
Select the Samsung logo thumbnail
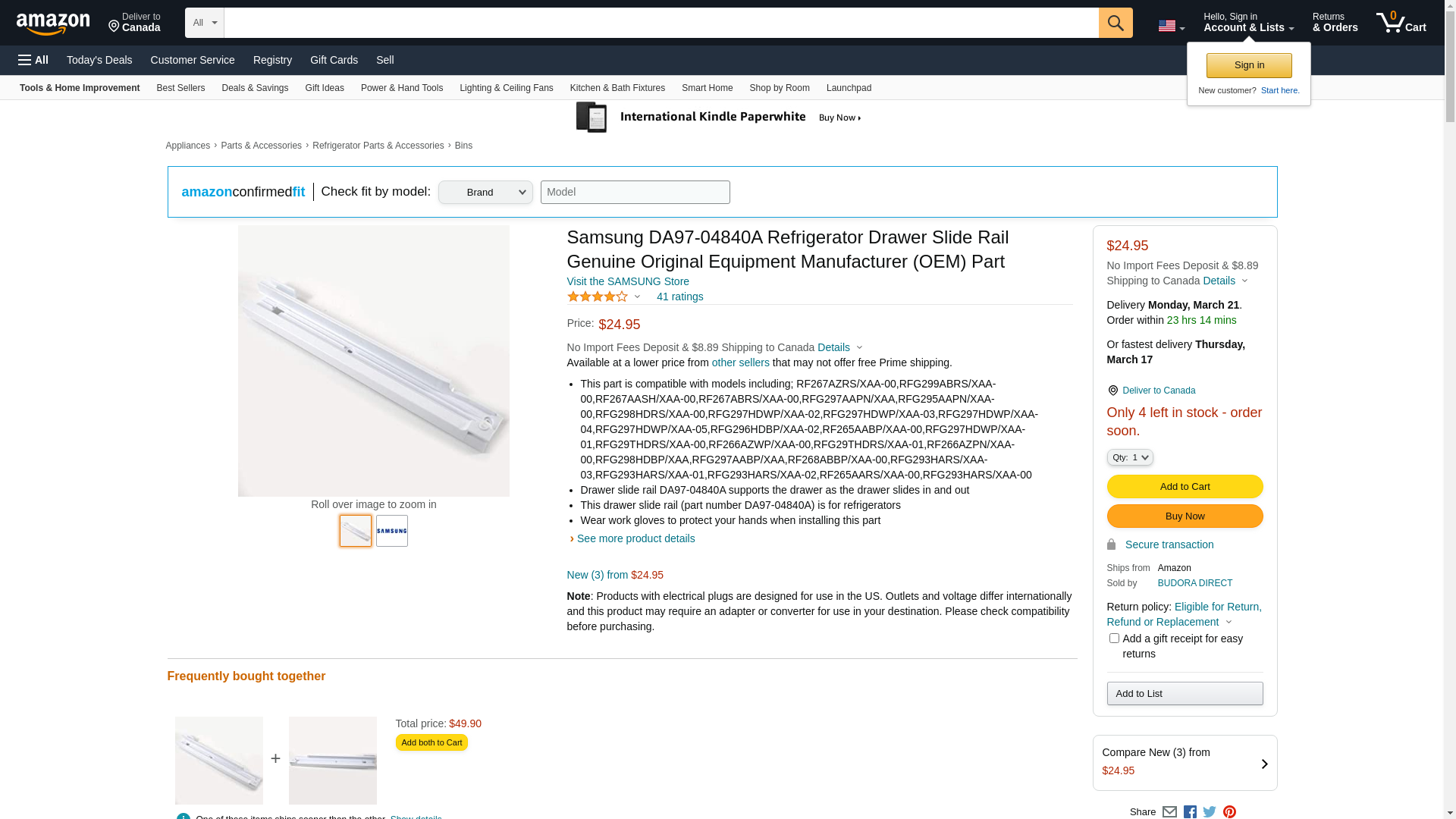(392, 531)
